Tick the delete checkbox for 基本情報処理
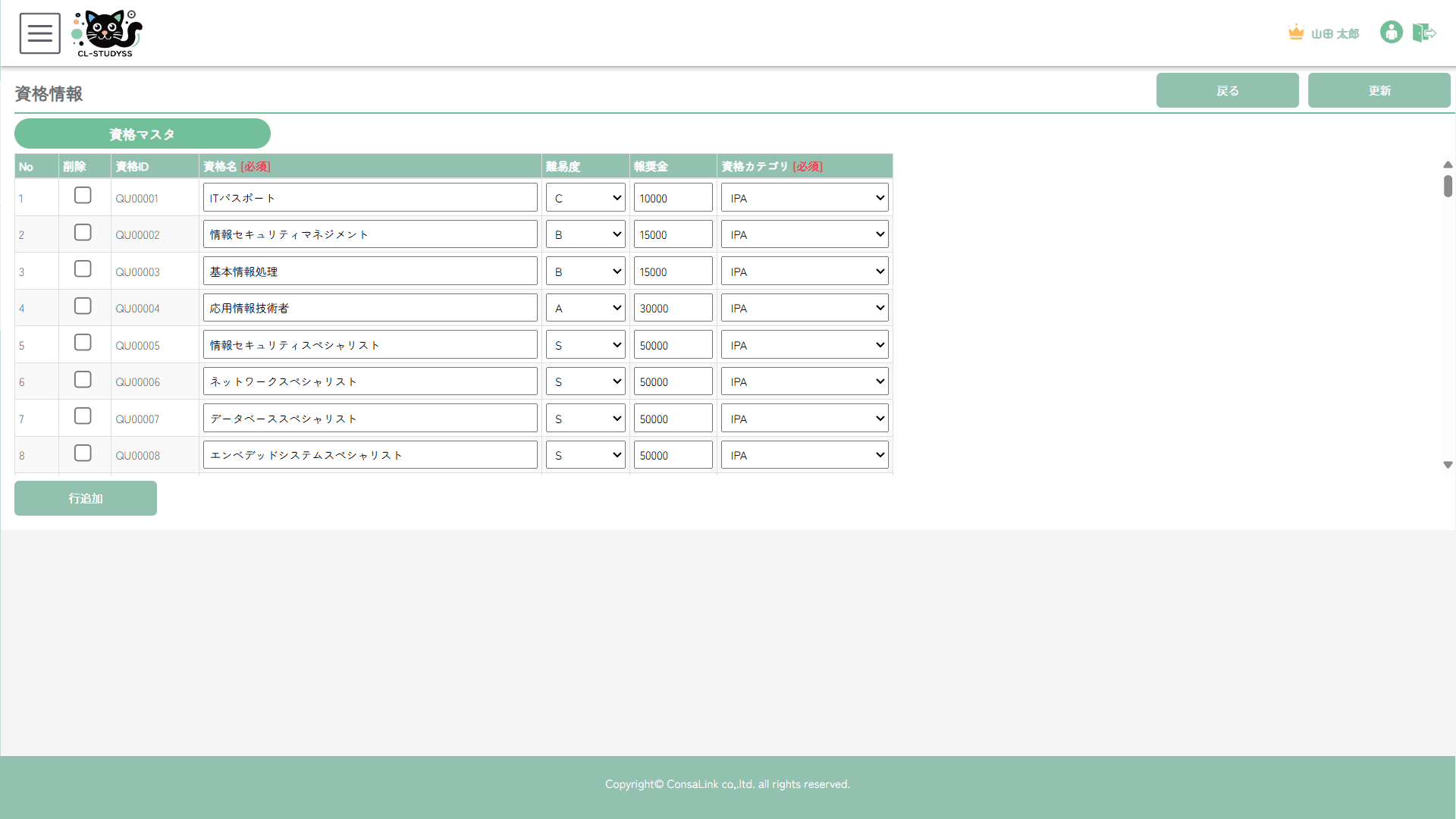The width and height of the screenshot is (1456, 819). tap(83, 269)
